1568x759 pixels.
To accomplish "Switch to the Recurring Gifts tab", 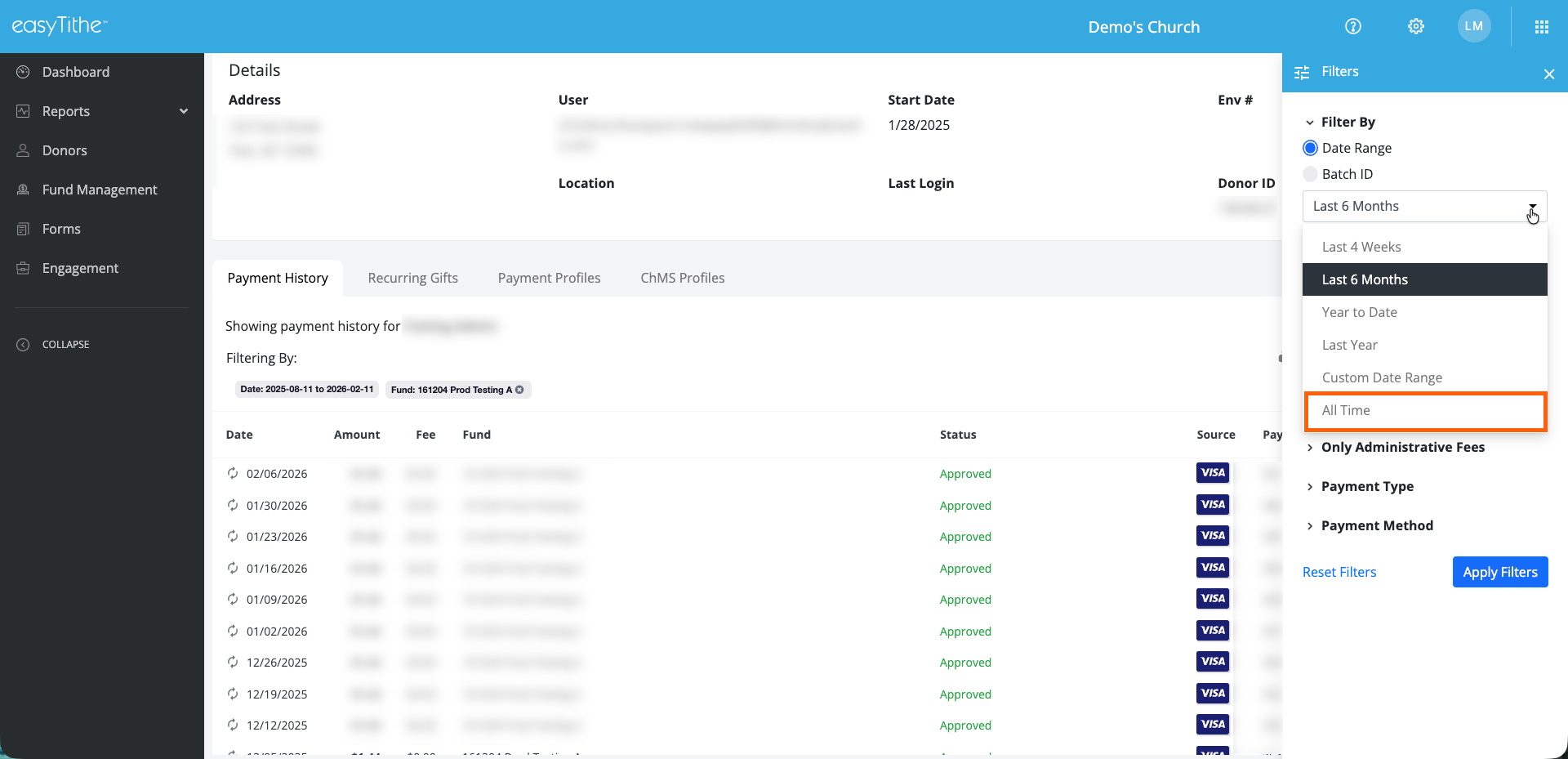I will pos(412,278).
